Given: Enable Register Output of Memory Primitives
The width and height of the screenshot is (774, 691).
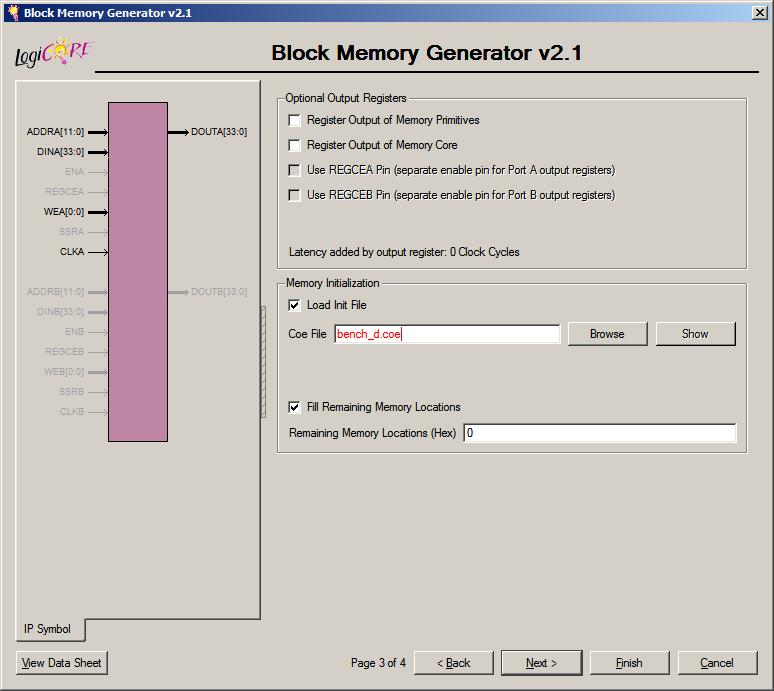Looking at the screenshot, I should (x=294, y=120).
